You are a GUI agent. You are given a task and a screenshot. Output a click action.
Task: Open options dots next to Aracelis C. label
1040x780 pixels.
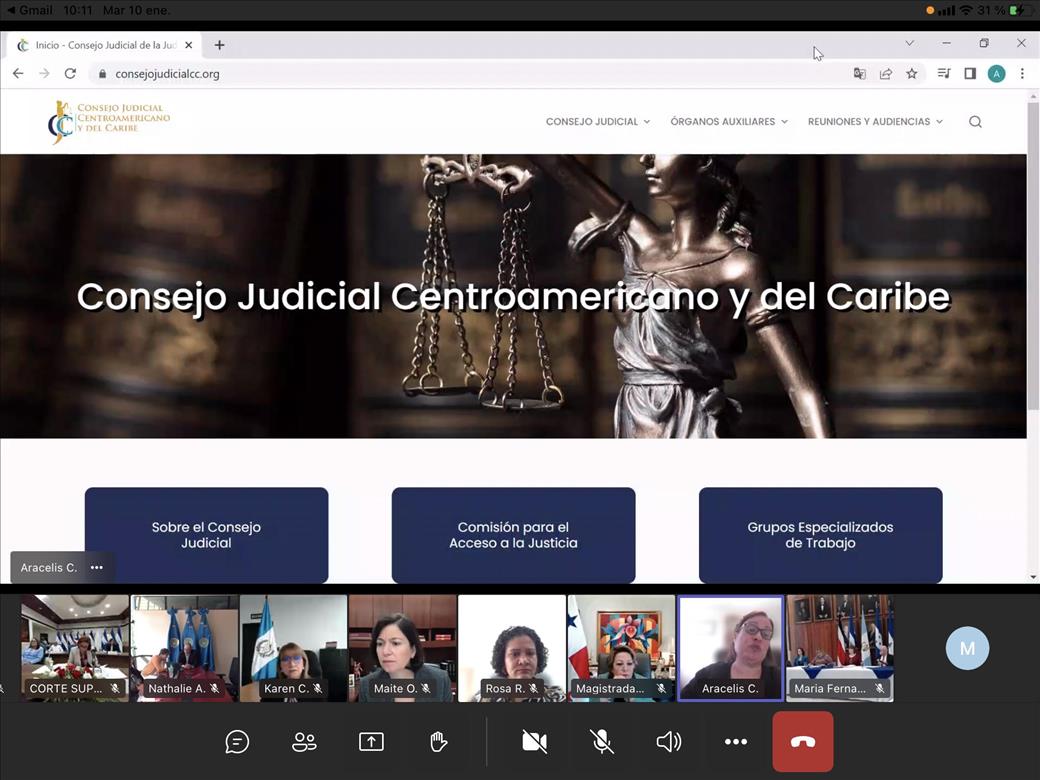97,568
